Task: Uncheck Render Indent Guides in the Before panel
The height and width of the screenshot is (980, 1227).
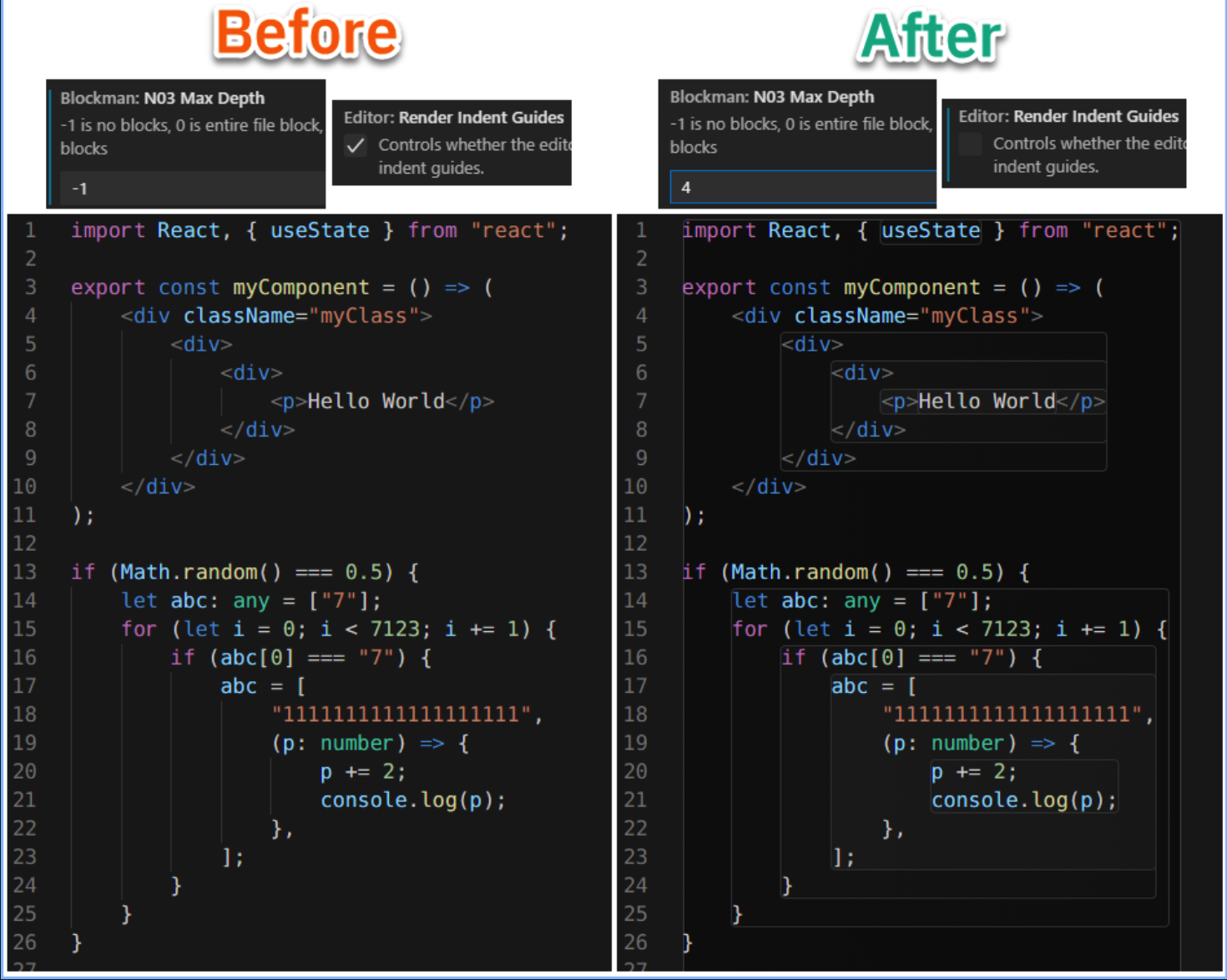Action: [x=356, y=145]
